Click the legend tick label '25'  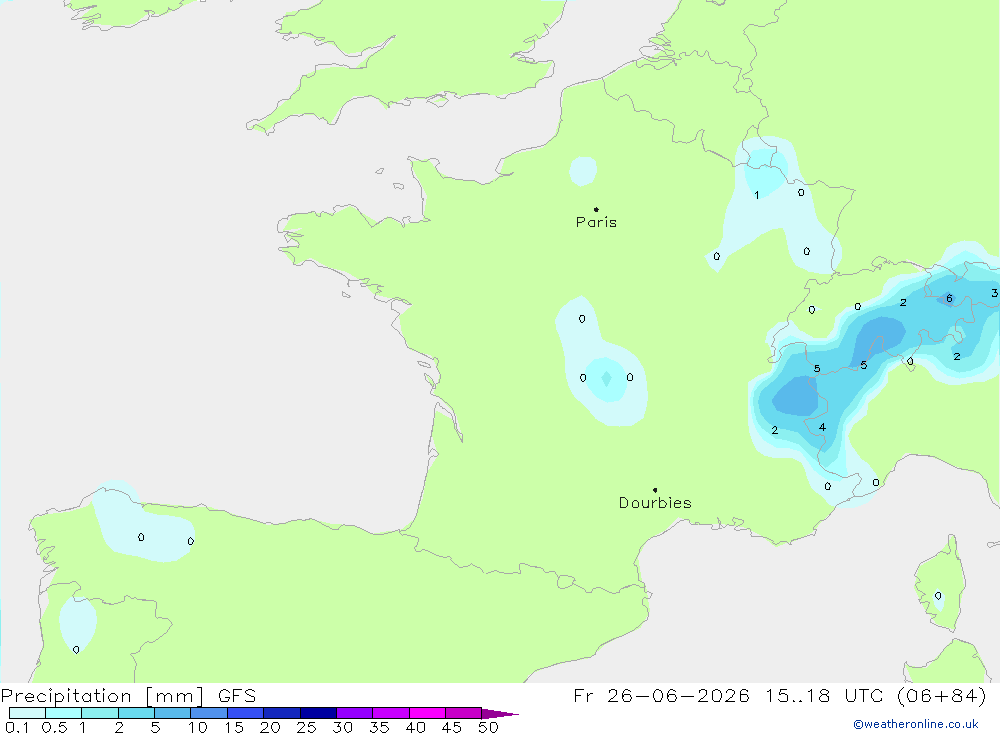tap(307, 727)
